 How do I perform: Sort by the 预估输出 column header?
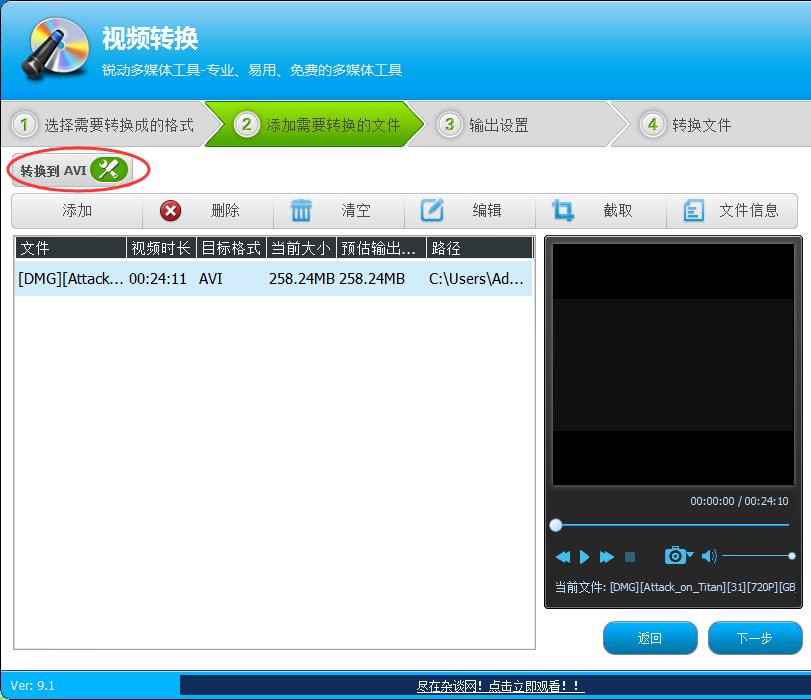(381, 248)
